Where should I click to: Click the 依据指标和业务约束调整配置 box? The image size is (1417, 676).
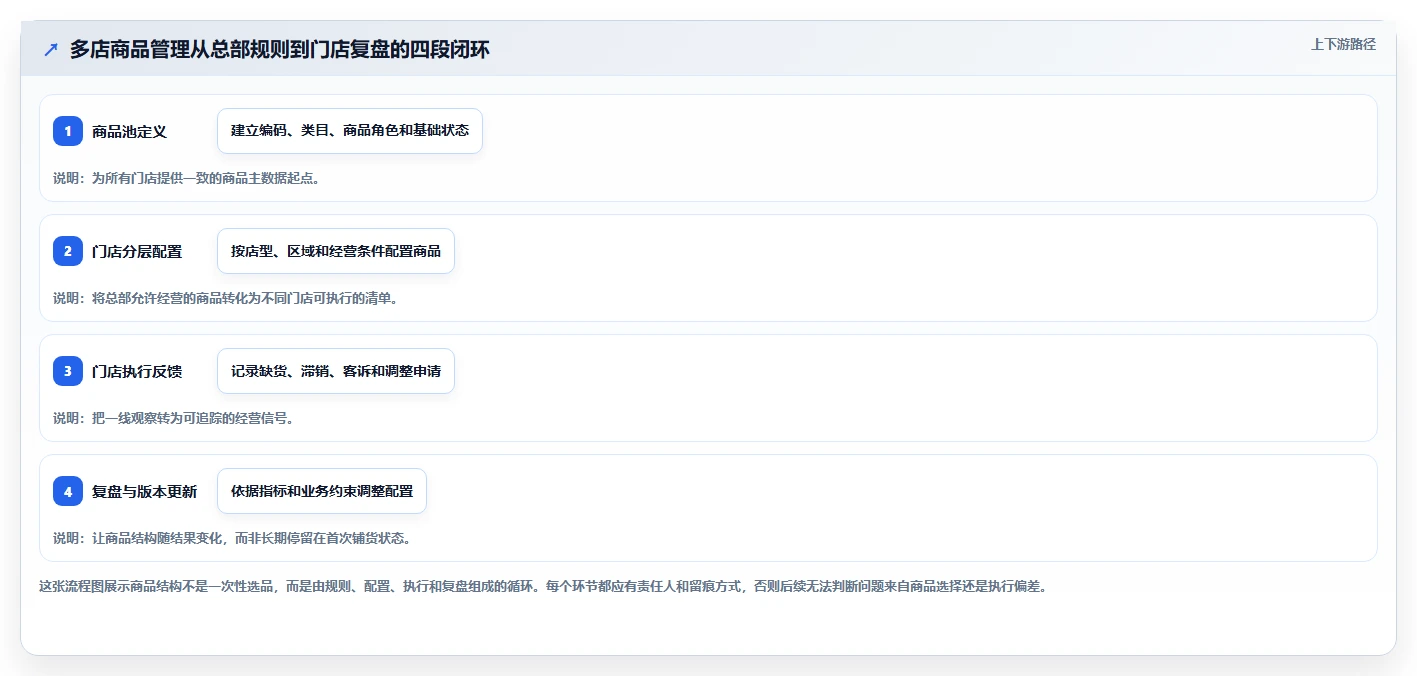[x=322, y=491]
